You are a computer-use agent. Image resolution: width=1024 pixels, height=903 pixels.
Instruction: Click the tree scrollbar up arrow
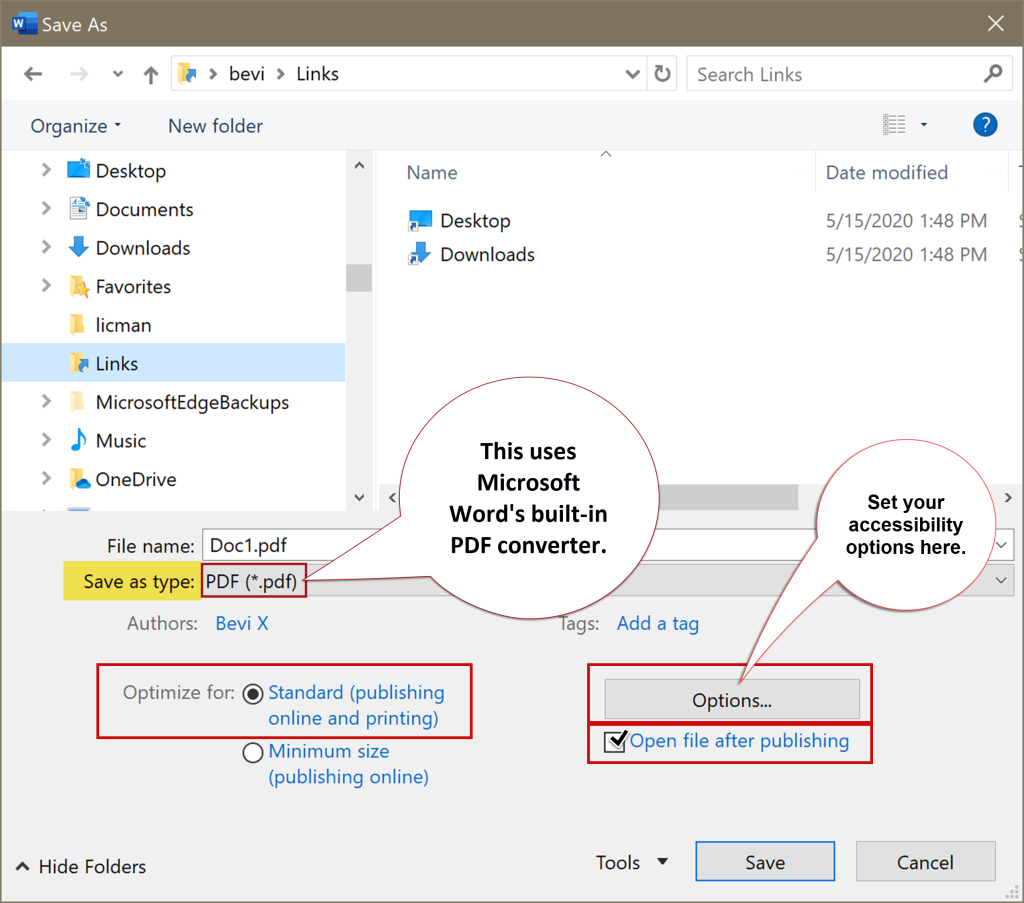coord(359,166)
